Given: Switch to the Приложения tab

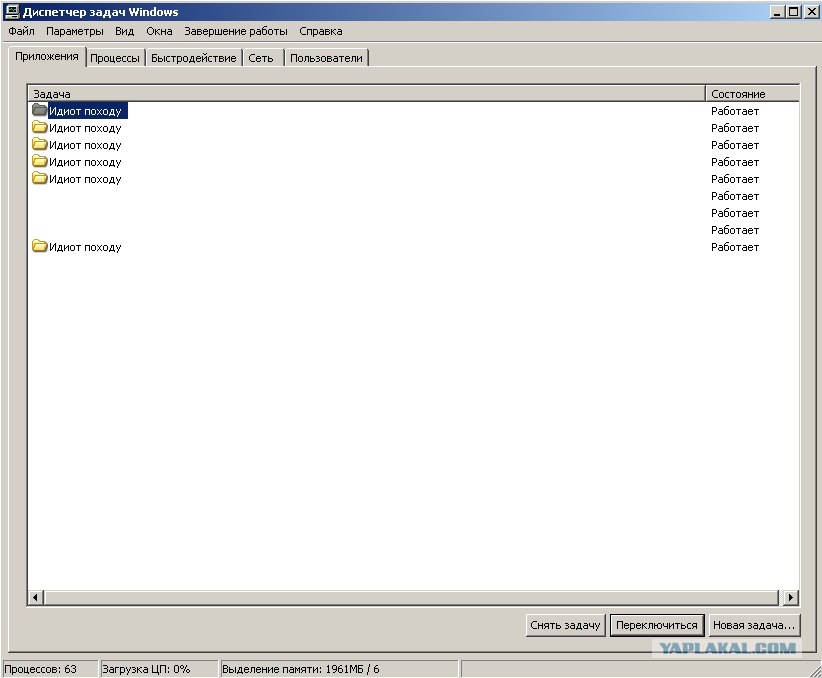Looking at the screenshot, I should click(x=46, y=57).
